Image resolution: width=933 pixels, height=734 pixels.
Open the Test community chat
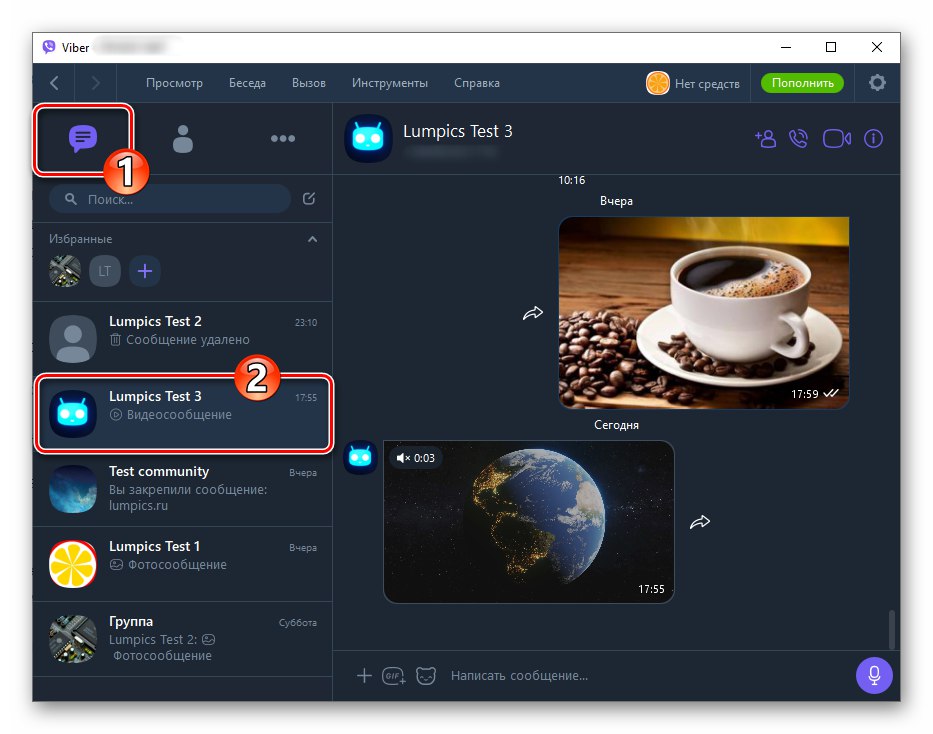coord(183,488)
